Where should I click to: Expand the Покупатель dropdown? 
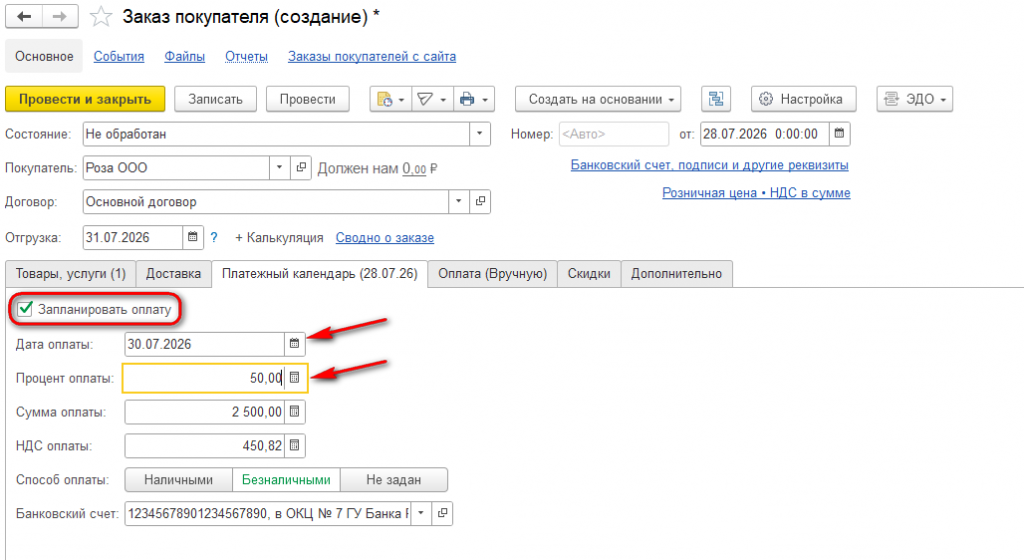(x=280, y=168)
